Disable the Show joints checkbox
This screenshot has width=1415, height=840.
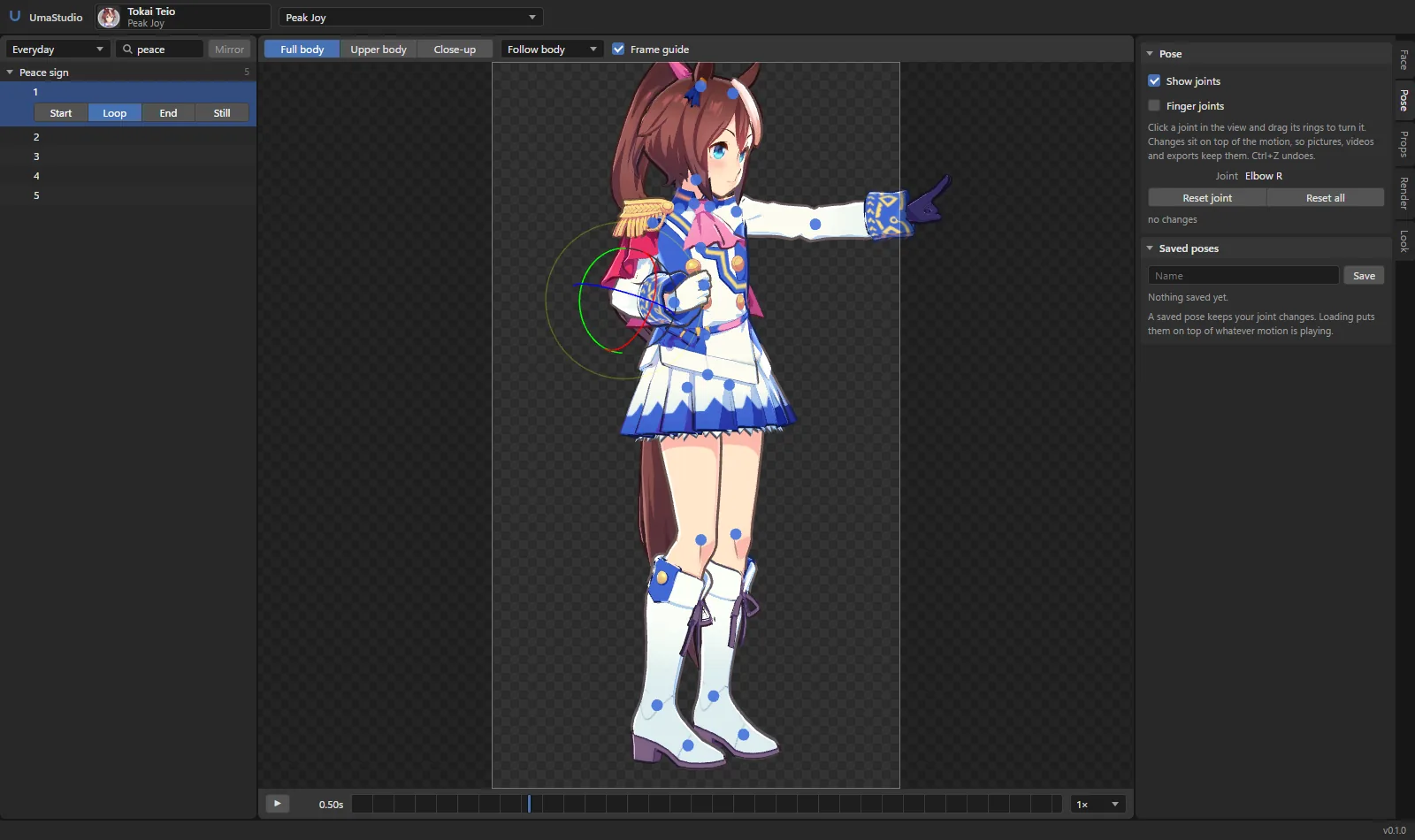pyautogui.click(x=1154, y=80)
